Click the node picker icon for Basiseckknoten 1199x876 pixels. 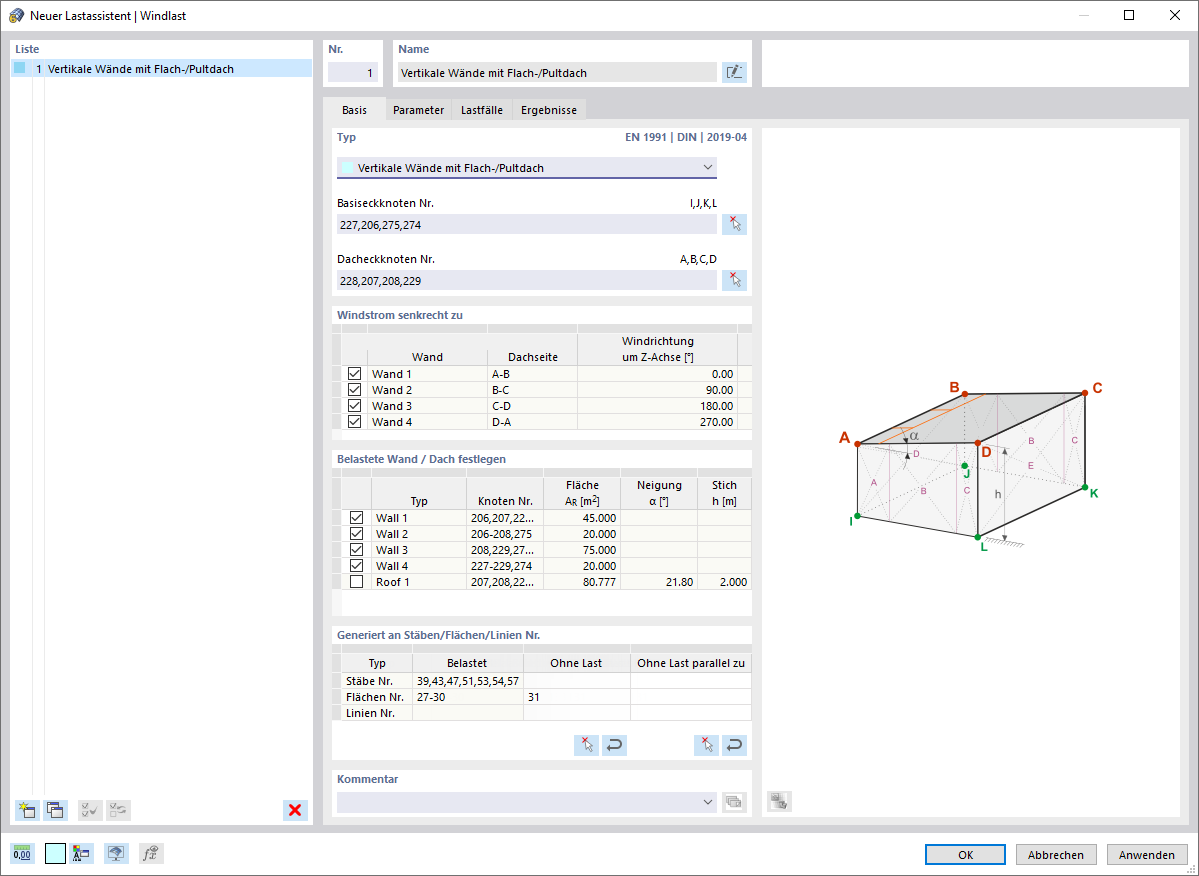coord(734,224)
